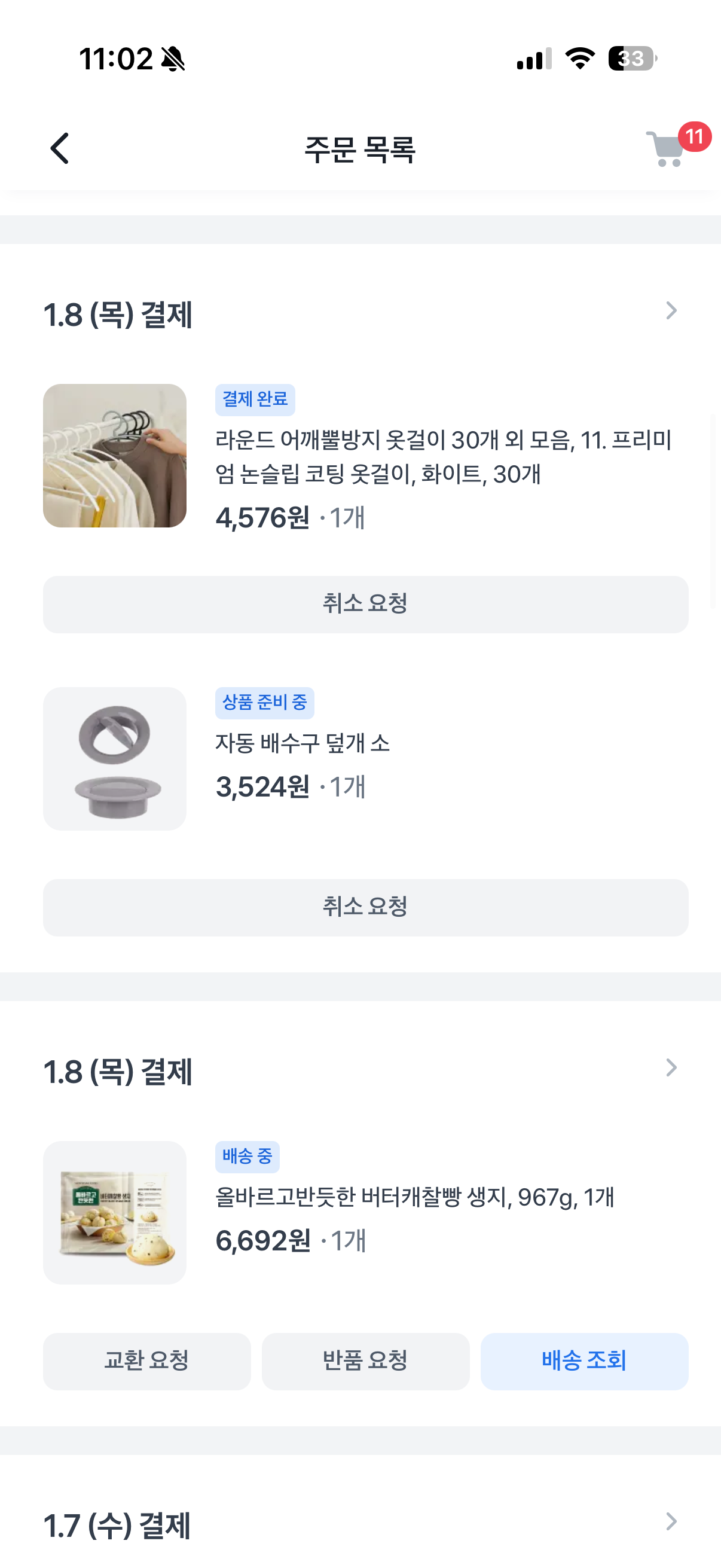This screenshot has width=721, height=1568.
Task: Tap the 반품 요청 return button
Action: [365, 1361]
